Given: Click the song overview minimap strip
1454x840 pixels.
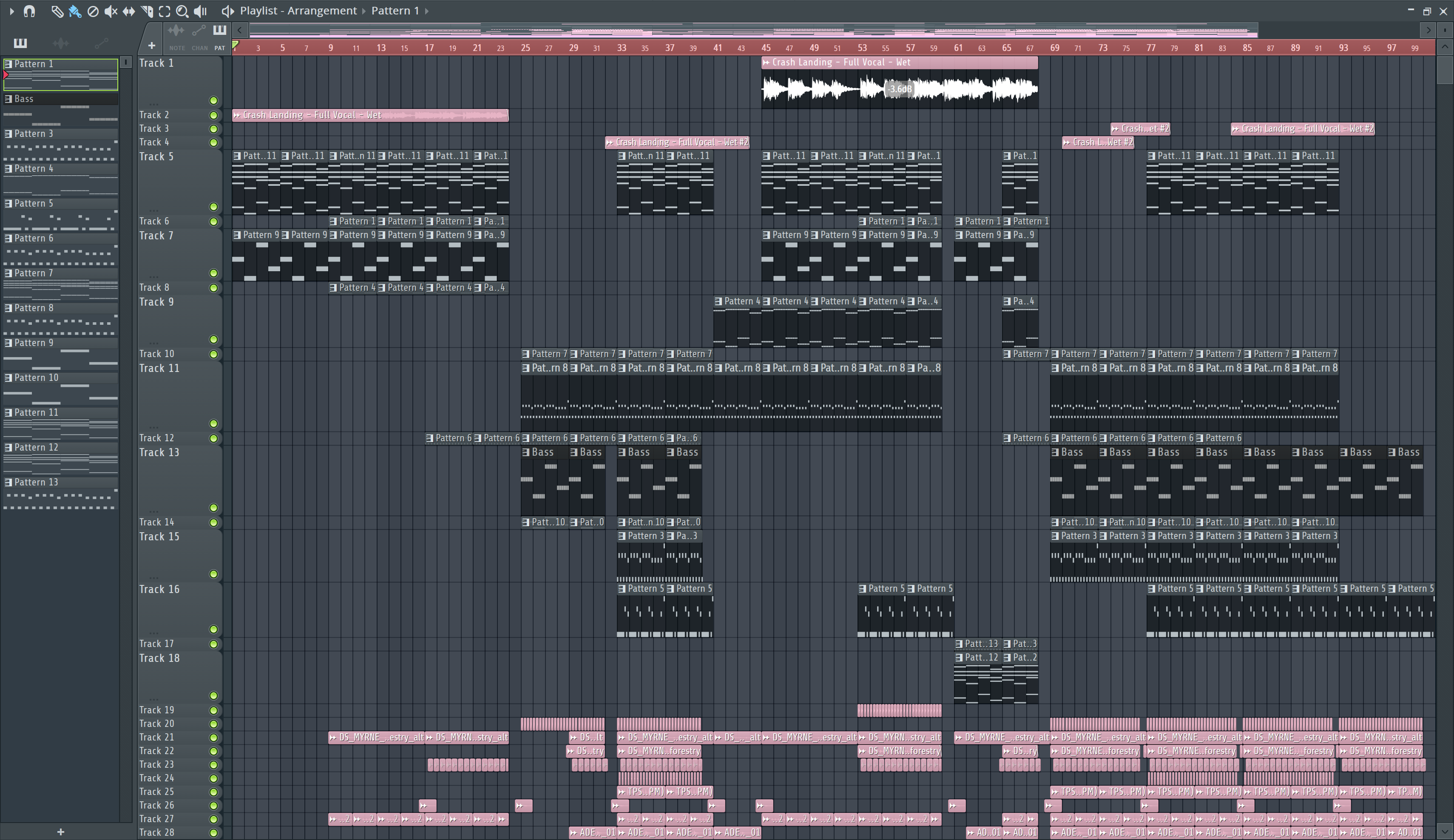Looking at the screenshot, I should 753,30.
